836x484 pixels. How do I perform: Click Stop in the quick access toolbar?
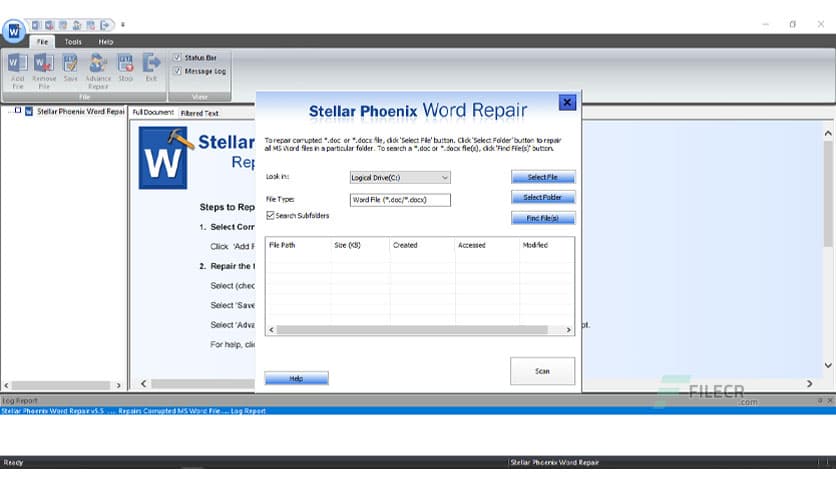91,25
